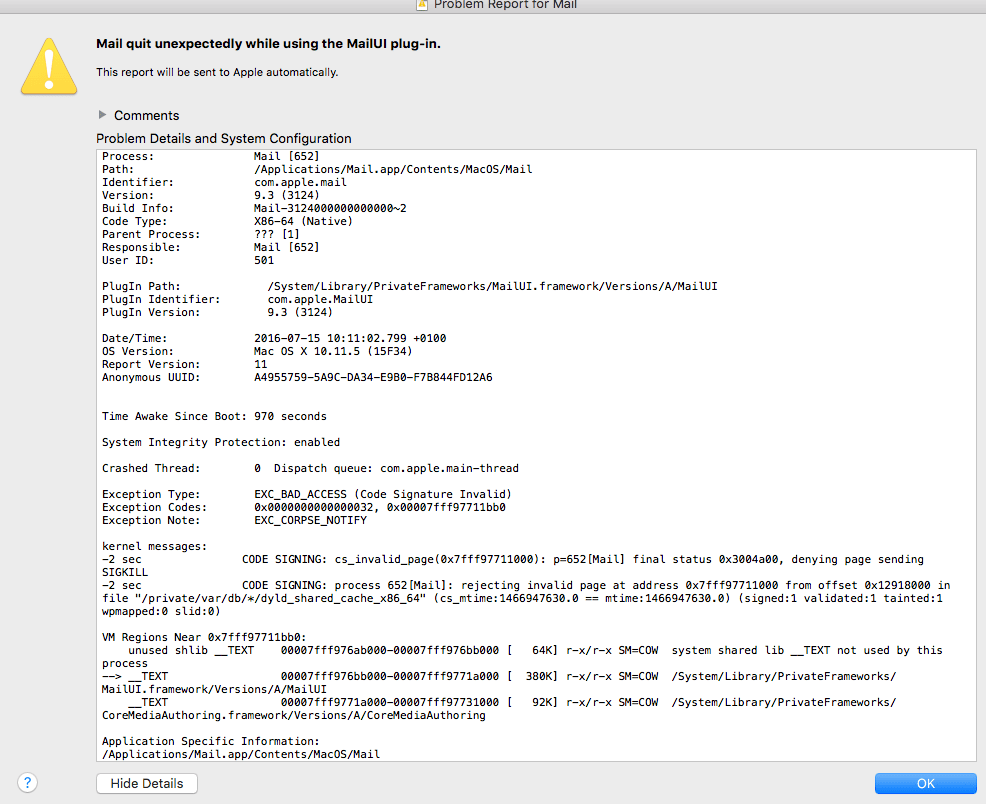Click 'Dispatch queue: com.apple.main-thread'
This screenshot has height=804, width=986.
click(x=396, y=468)
